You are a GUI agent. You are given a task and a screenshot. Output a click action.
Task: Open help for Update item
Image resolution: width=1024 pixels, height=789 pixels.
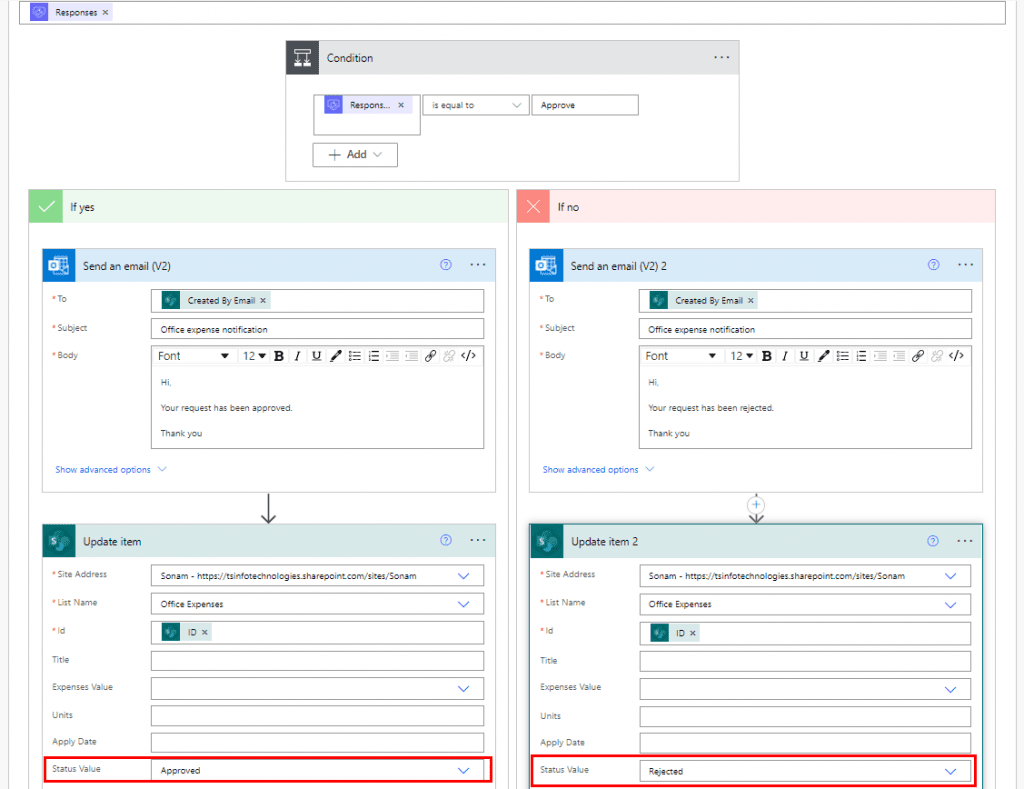coord(446,540)
